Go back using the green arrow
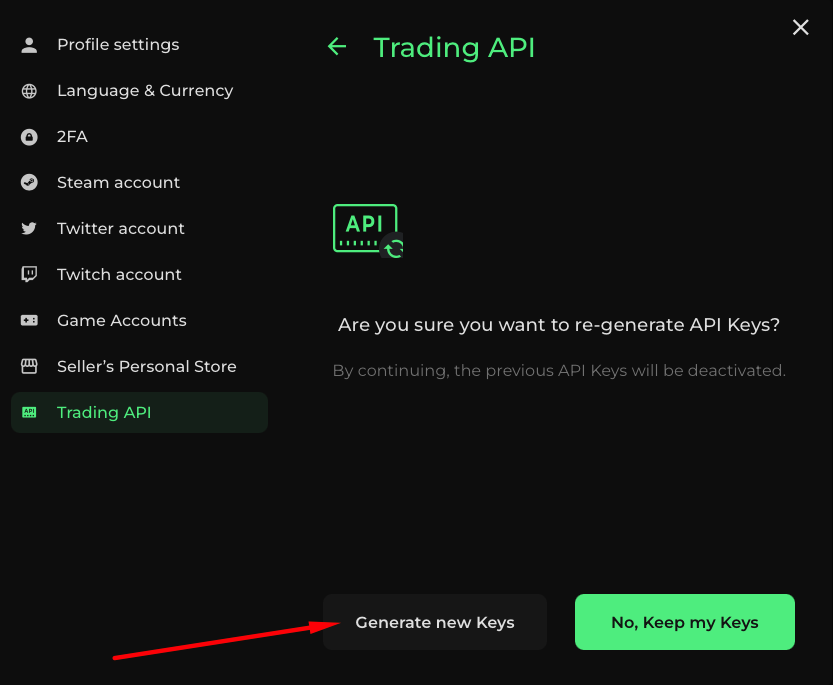 (x=337, y=47)
